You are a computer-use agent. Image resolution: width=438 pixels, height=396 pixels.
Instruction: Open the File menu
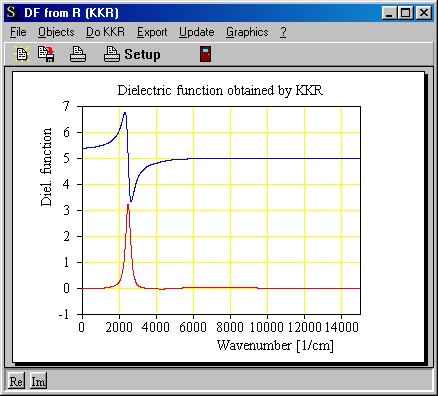18,32
